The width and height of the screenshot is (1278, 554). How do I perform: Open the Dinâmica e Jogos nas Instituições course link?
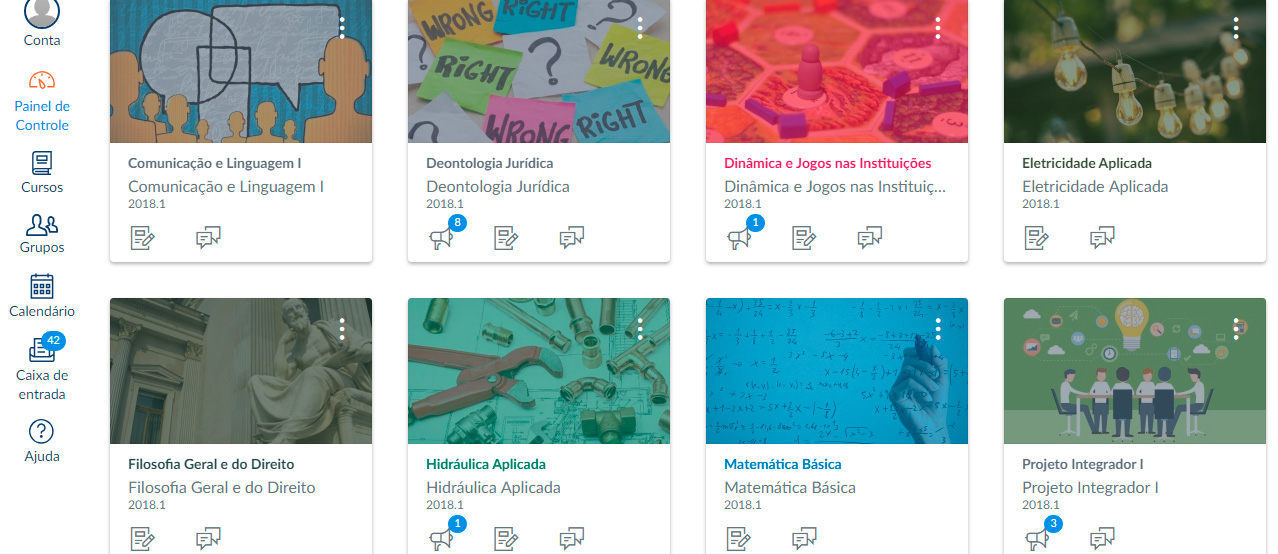(x=827, y=163)
